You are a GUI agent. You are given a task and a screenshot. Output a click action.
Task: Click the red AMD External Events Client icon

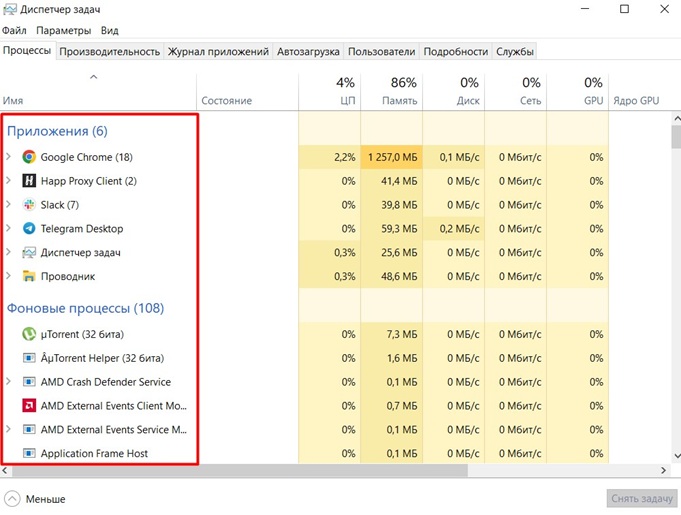coord(29,406)
